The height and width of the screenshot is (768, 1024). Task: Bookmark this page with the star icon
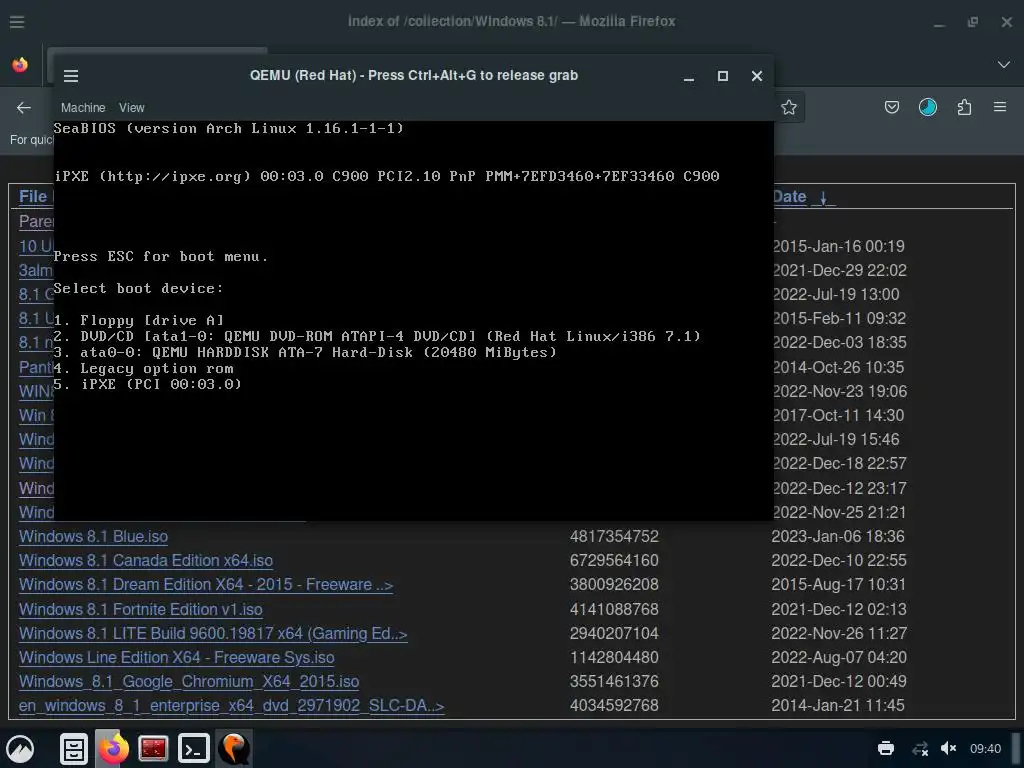point(789,107)
